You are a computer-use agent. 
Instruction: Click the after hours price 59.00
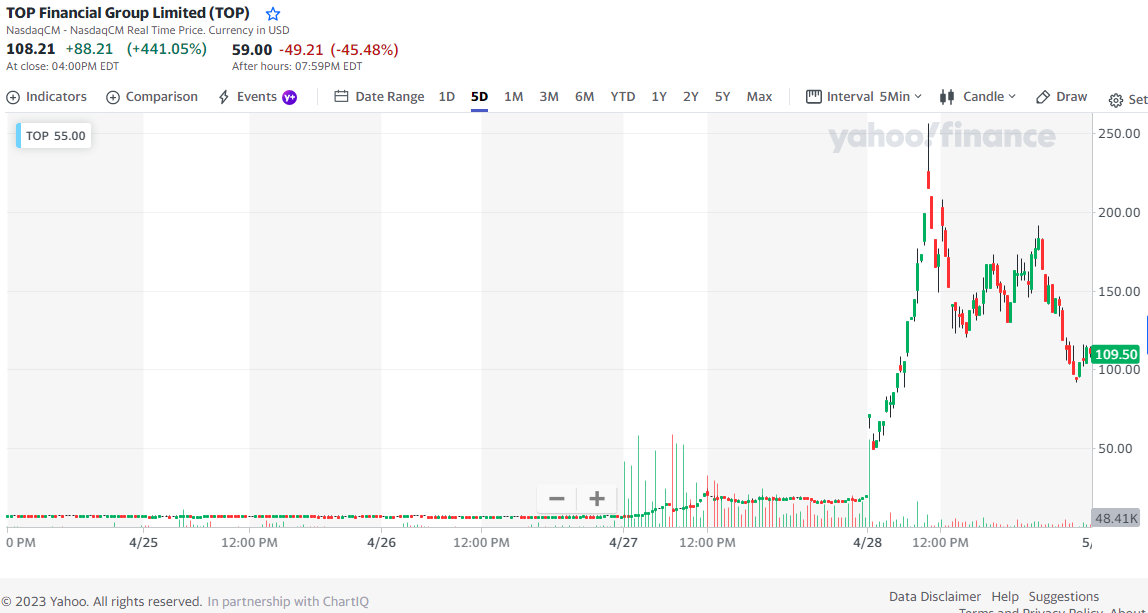252,49
